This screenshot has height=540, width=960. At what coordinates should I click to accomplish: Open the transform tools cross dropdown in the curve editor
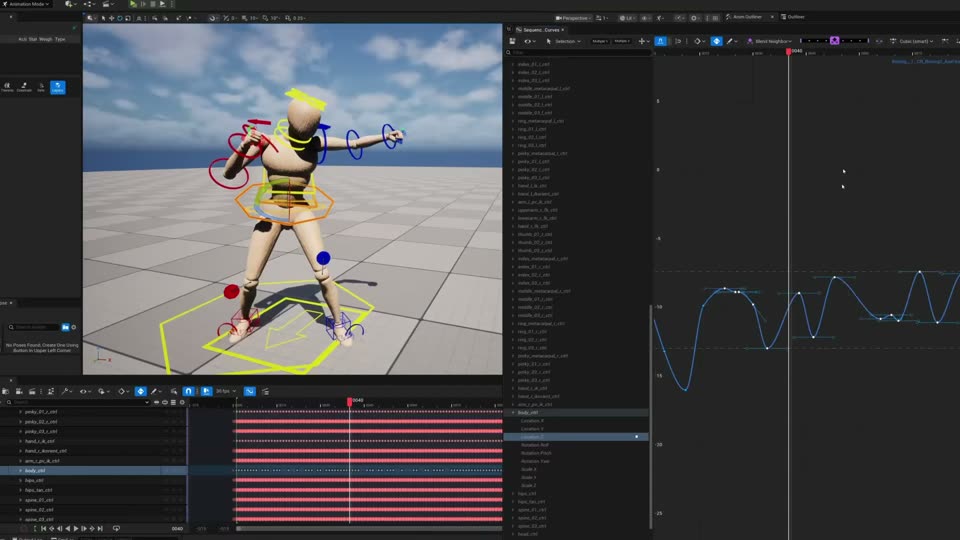(643, 41)
